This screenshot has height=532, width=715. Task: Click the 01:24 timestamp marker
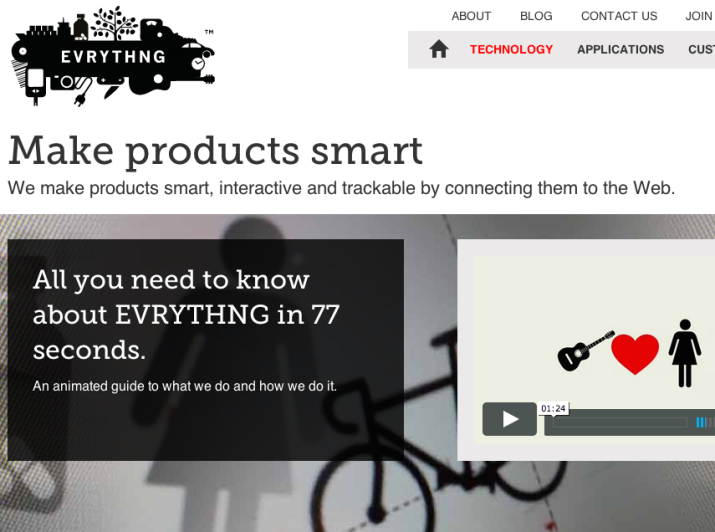coord(553,408)
